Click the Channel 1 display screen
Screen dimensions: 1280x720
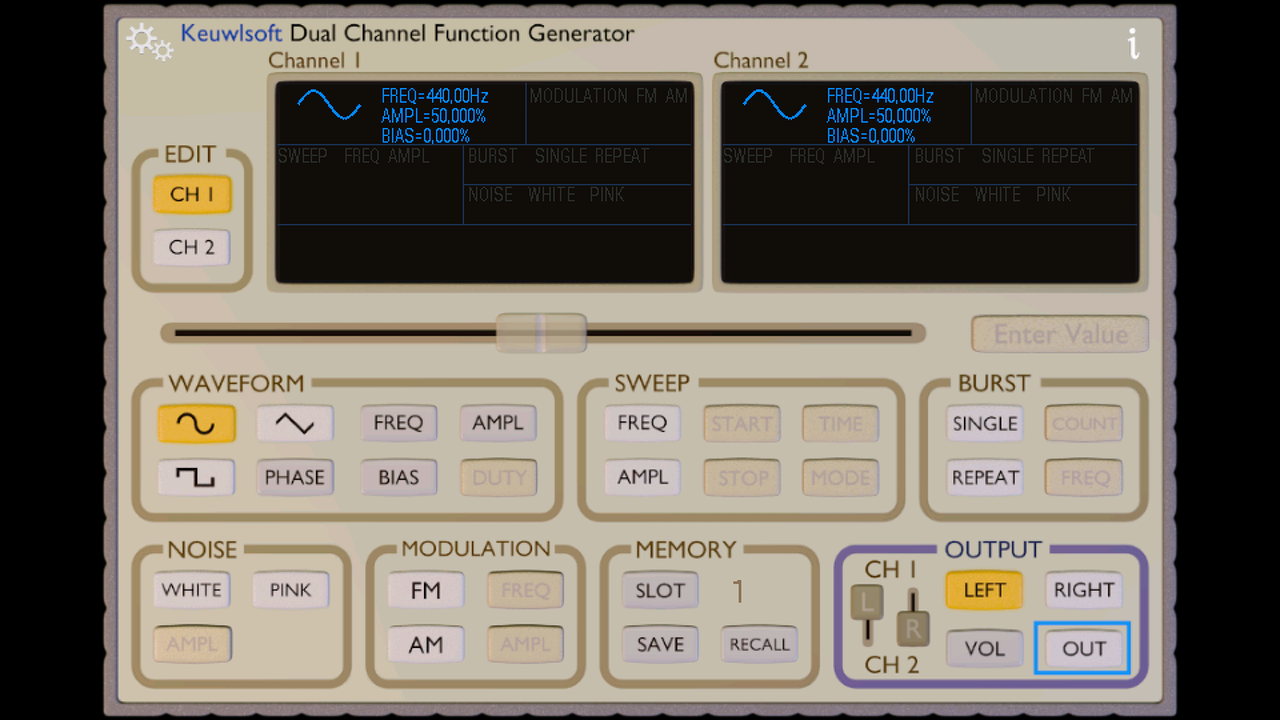[x=484, y=183]
